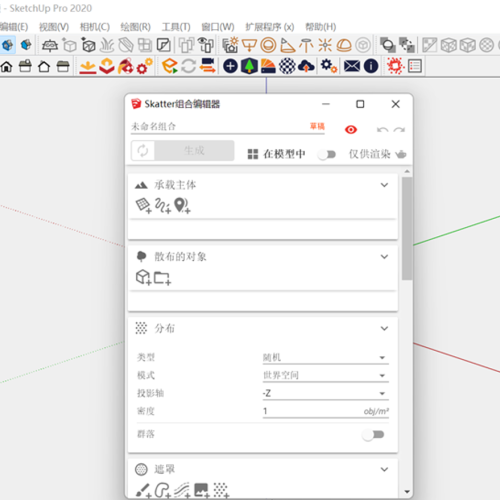This screenshot has height=500, width=500.
Task: Add image mask in 遮罩 section
Action: (x=202, y=490)
